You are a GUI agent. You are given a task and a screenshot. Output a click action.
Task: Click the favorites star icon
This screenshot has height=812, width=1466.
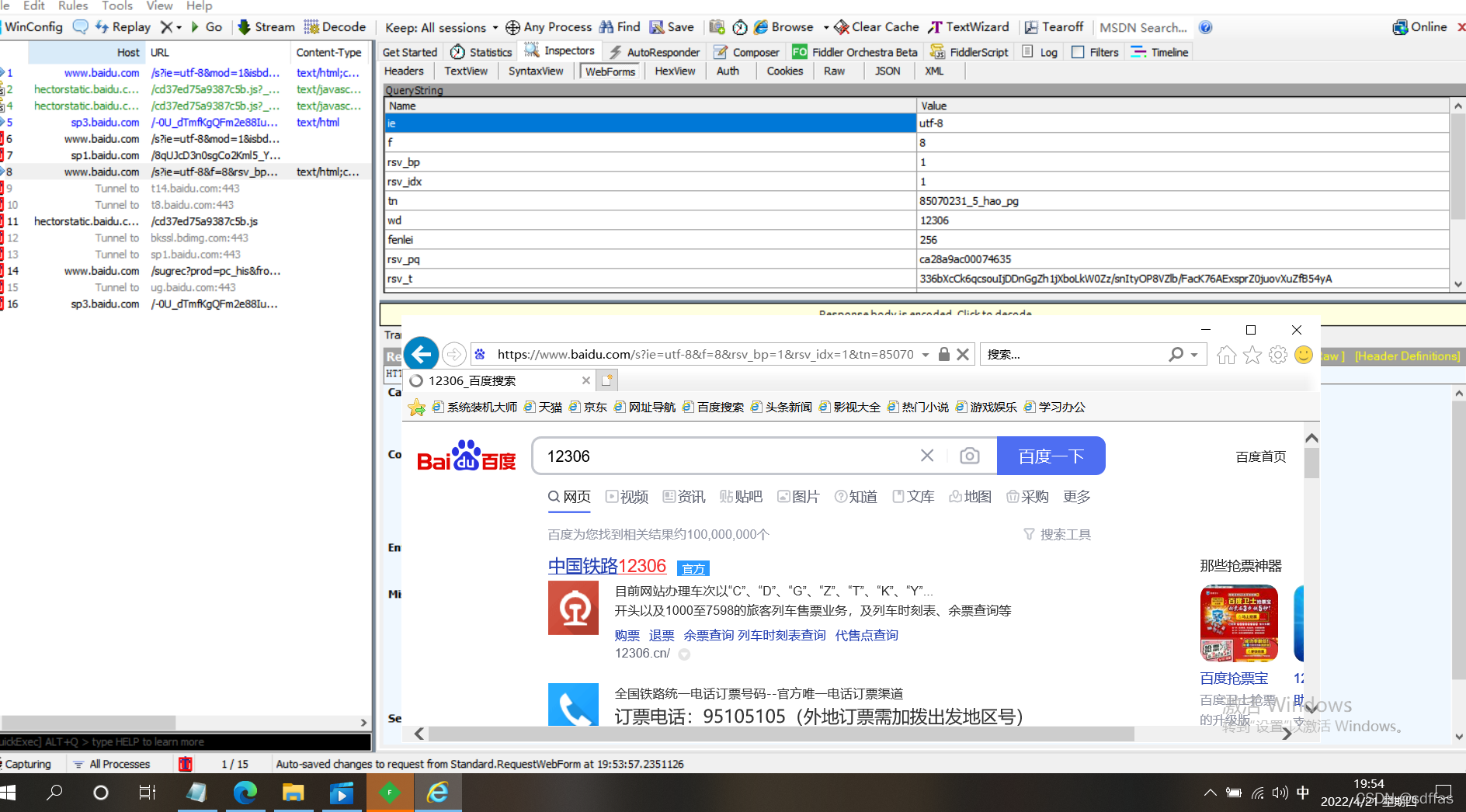pos(1252,355)
